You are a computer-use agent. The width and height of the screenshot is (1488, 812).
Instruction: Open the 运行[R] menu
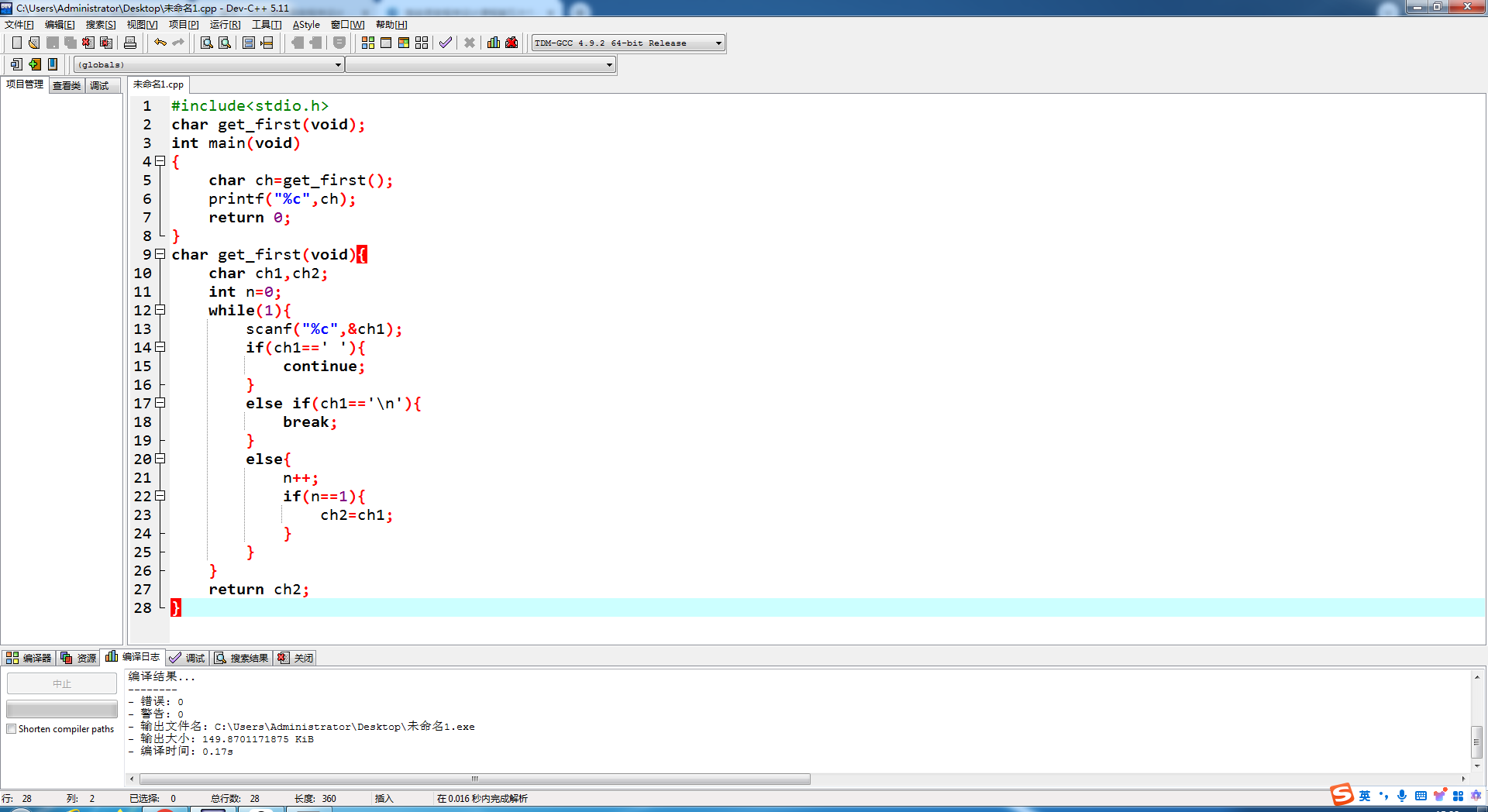(226, 25)
